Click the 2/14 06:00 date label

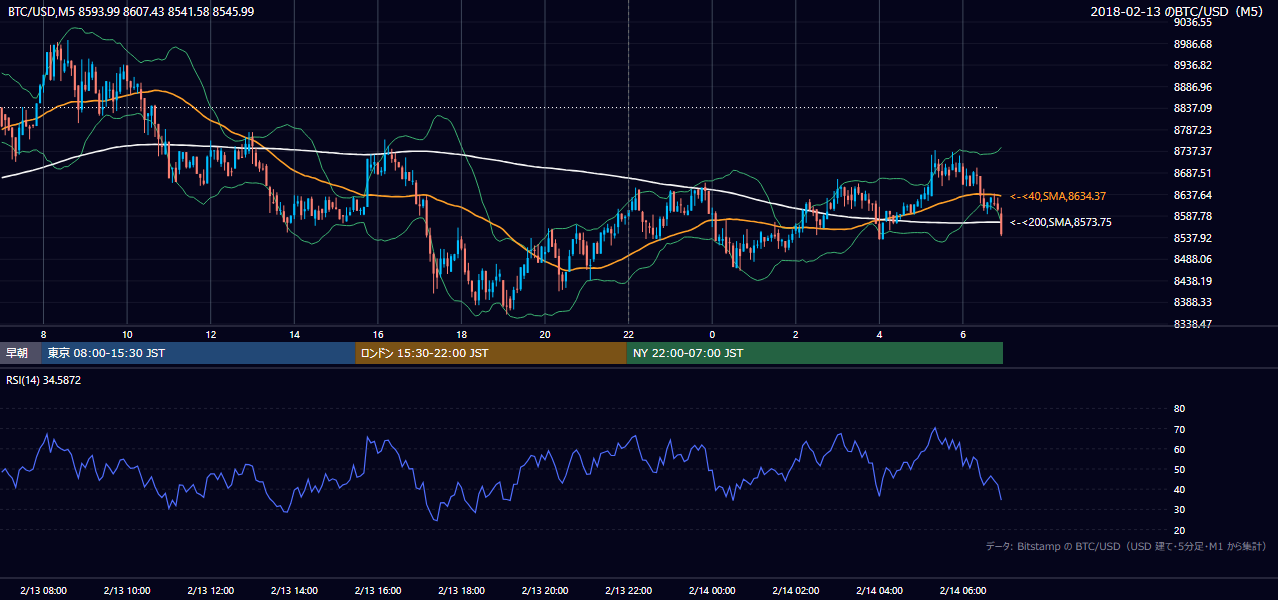point(963,591)
